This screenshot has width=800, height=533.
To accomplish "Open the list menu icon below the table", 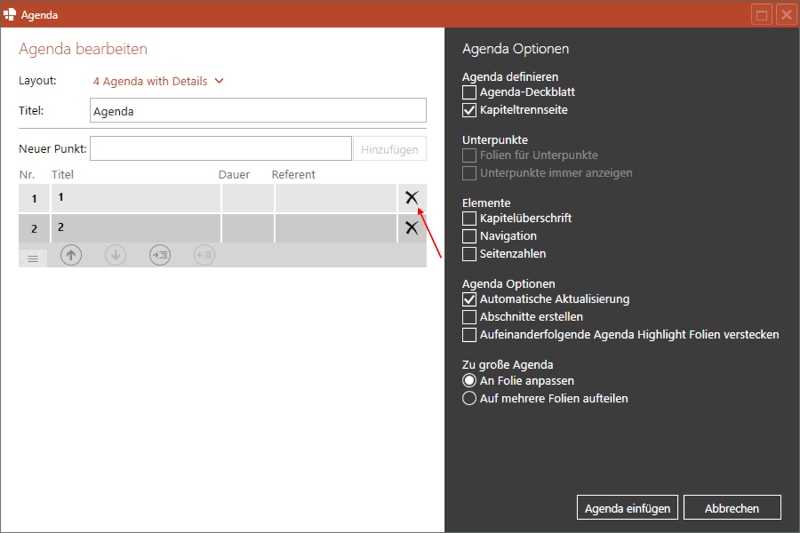I will (x=32, y=257).
